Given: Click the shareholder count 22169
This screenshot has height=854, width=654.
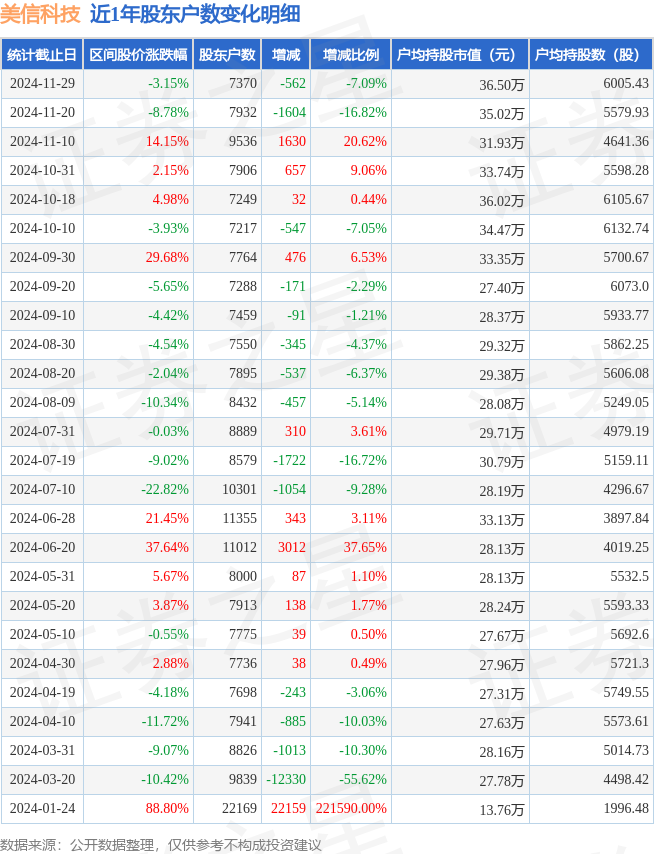Looking at the screenshot, I should [240, 808].
